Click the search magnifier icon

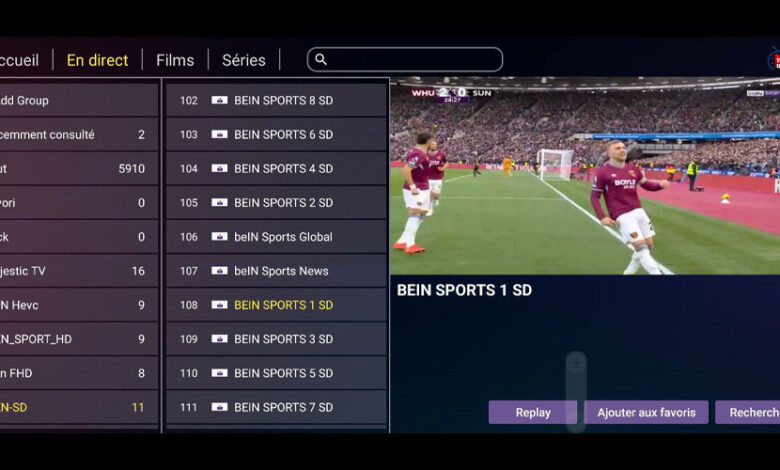coord(321,60)
